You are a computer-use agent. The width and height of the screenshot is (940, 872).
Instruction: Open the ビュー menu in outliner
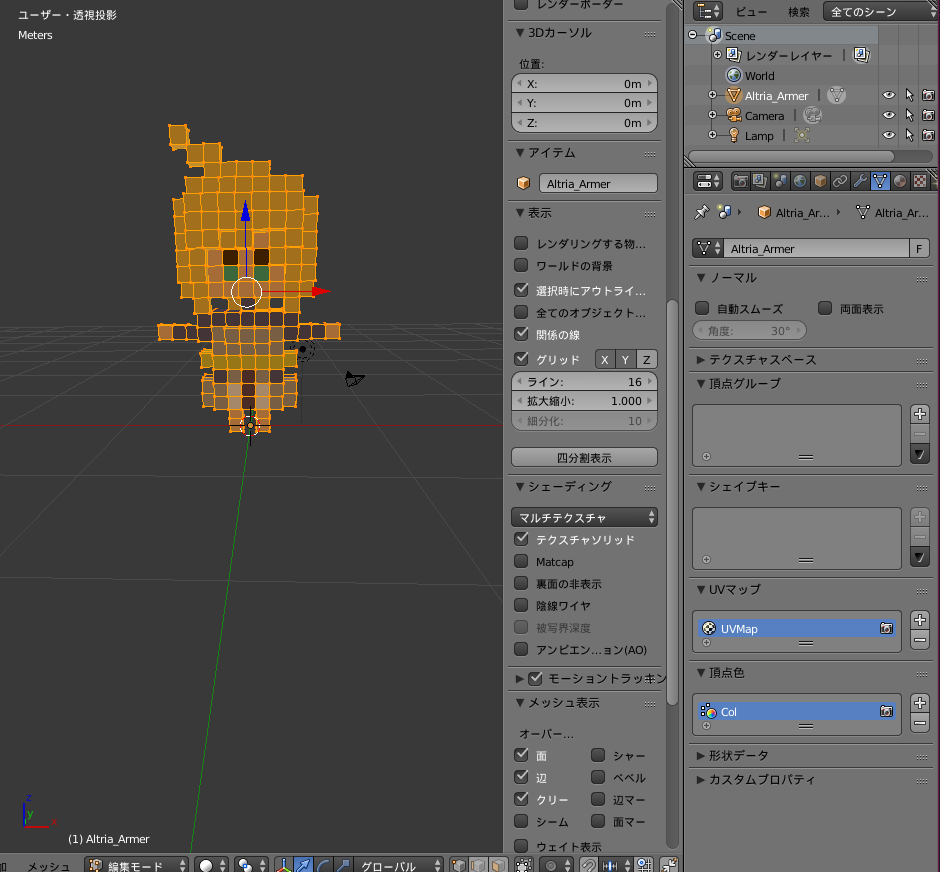(x=751, y=12)
